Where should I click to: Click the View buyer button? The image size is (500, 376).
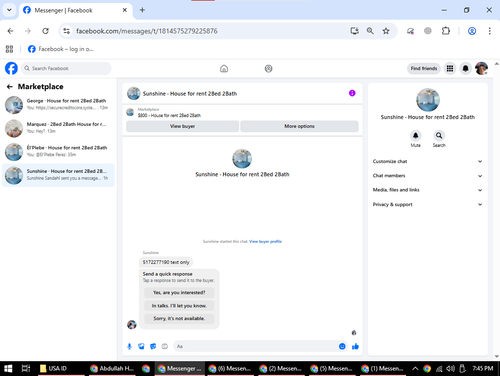182,126
